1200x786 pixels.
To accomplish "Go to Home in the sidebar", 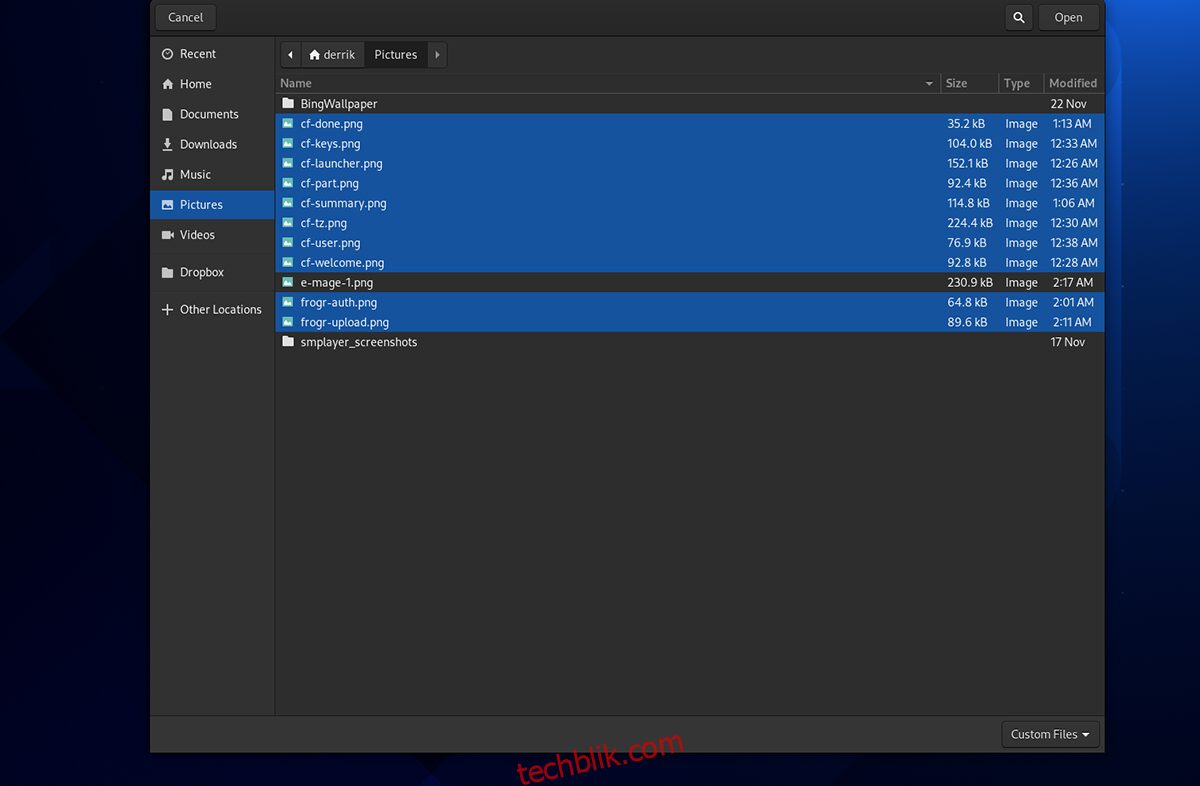I will click(212, 84).
